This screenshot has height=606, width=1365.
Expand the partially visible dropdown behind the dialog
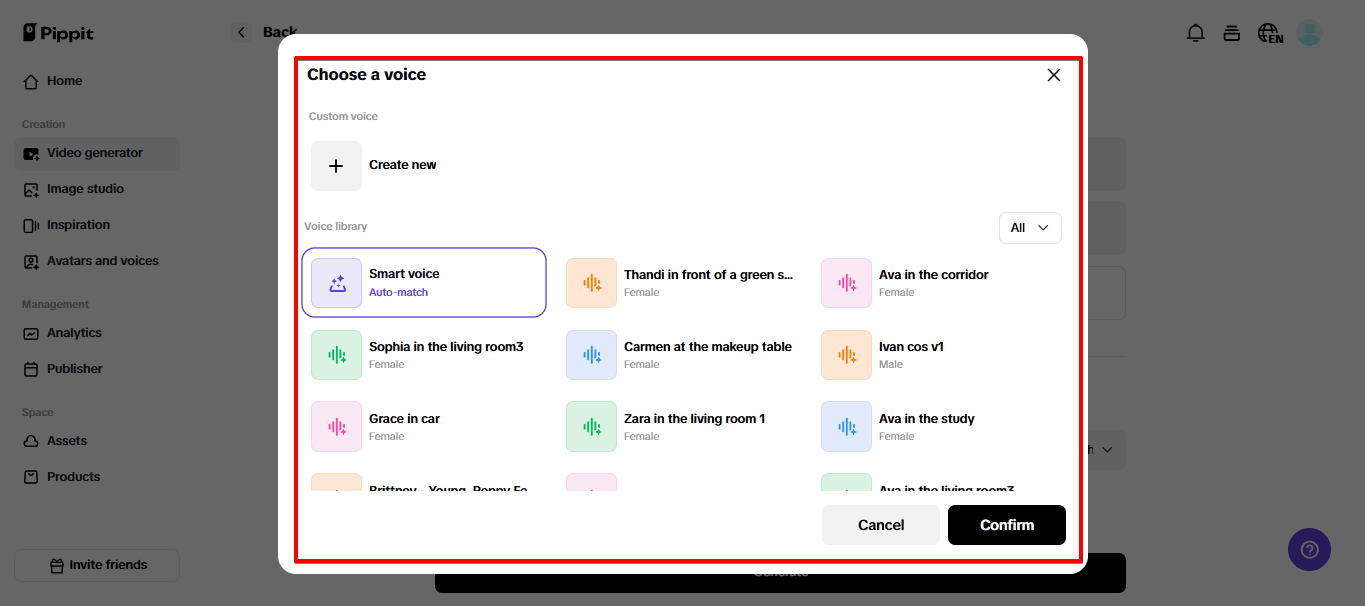[x=1109, y=449]
